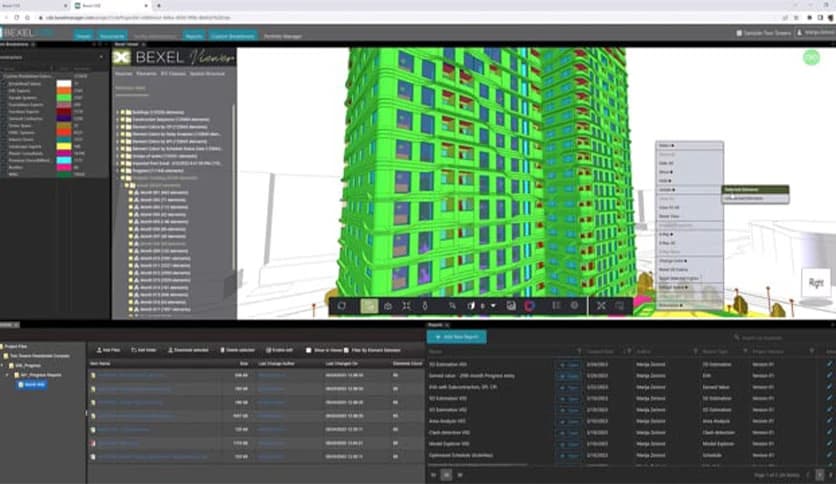Click the browser reload icon
The height and width of the screenshot is (484, 836).
point(17,18)
